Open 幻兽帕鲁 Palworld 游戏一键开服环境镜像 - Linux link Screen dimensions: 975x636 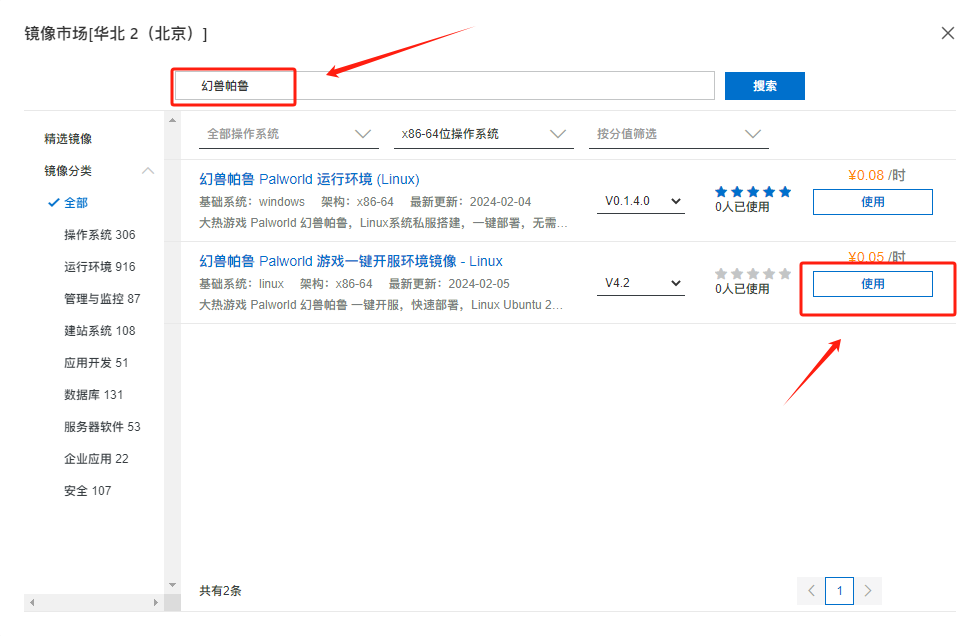tap(351, 261)
